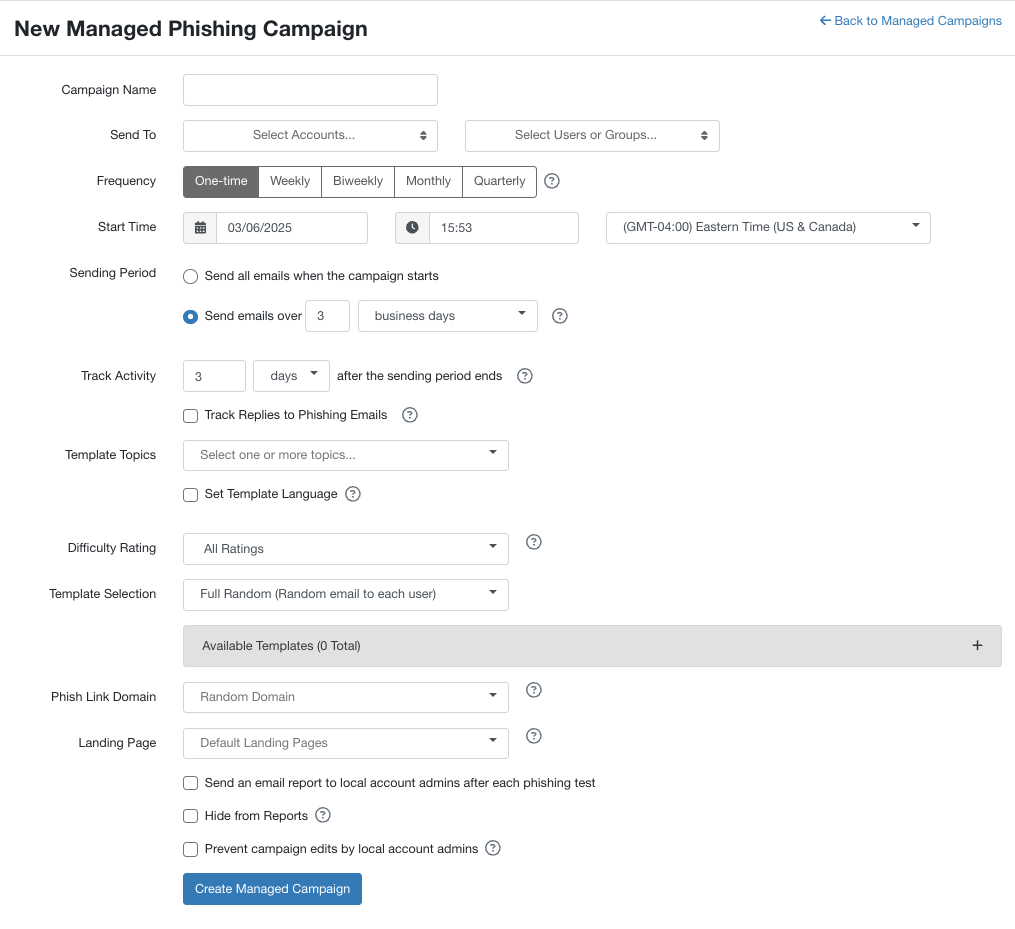
Task: Click the Campaign Name input field
Action: click(310, 89)
